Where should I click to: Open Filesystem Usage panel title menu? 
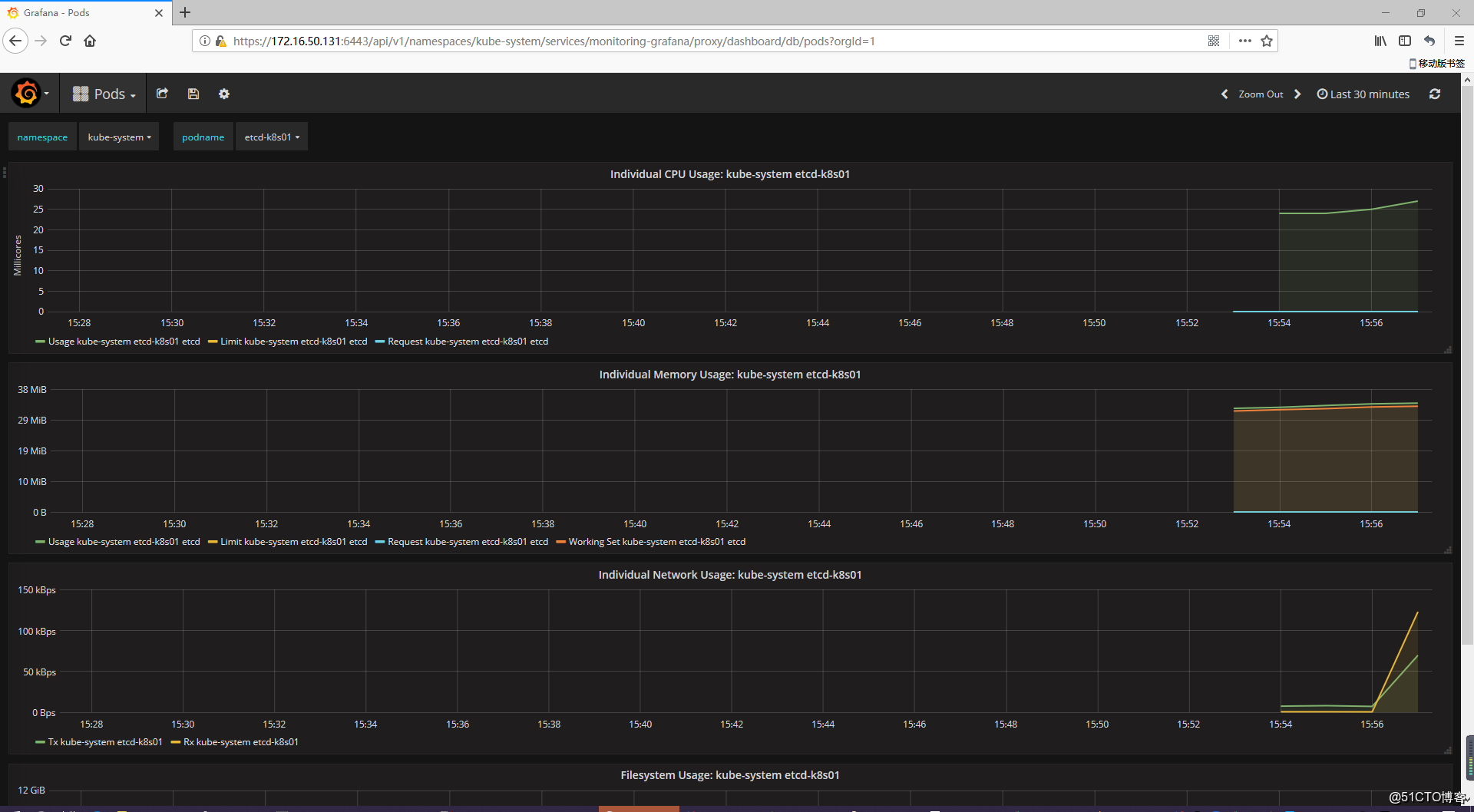(729, 775)
